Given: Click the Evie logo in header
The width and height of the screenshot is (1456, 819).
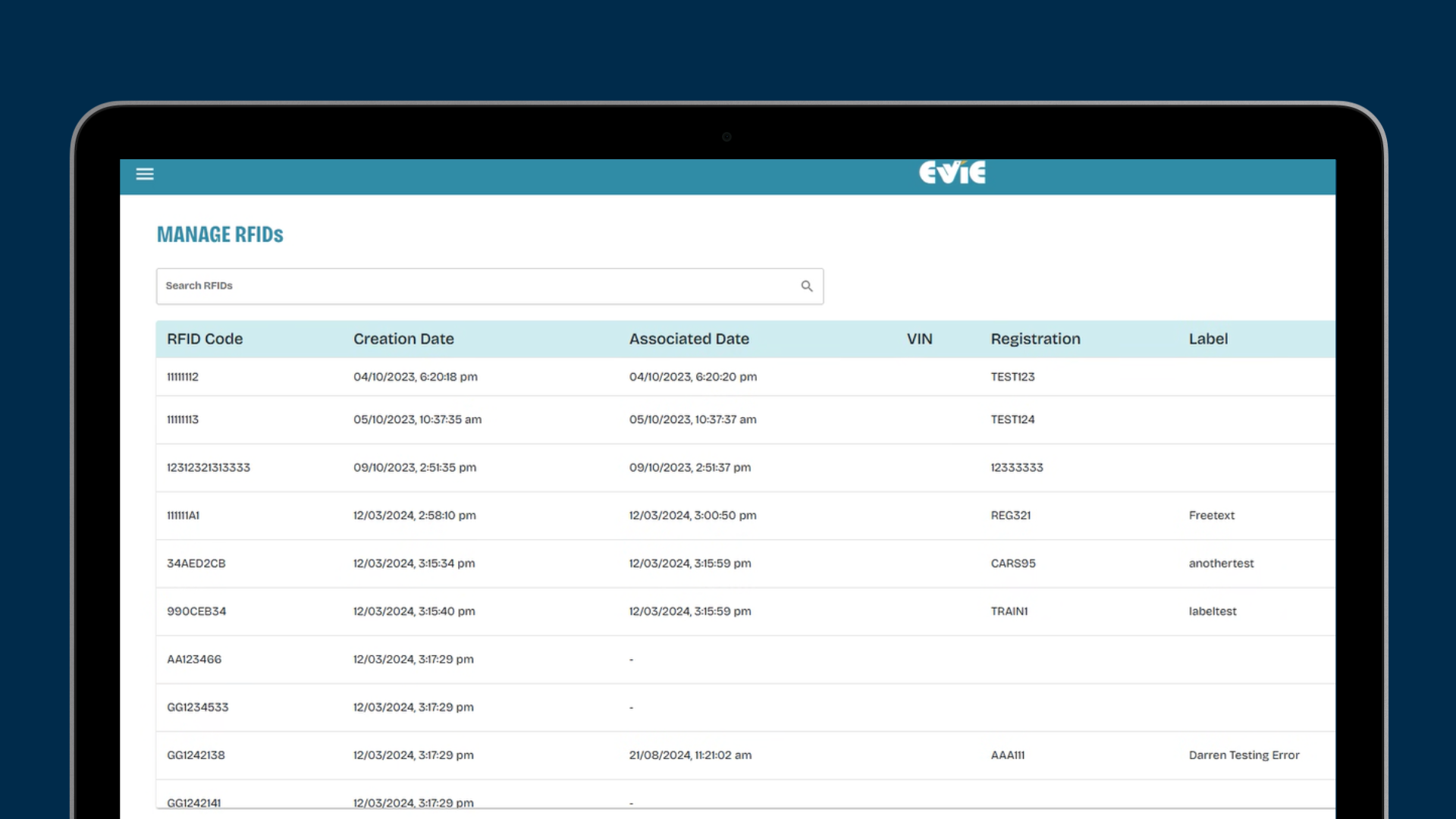Looking at the screenshot, I should [x=952, y=172].
